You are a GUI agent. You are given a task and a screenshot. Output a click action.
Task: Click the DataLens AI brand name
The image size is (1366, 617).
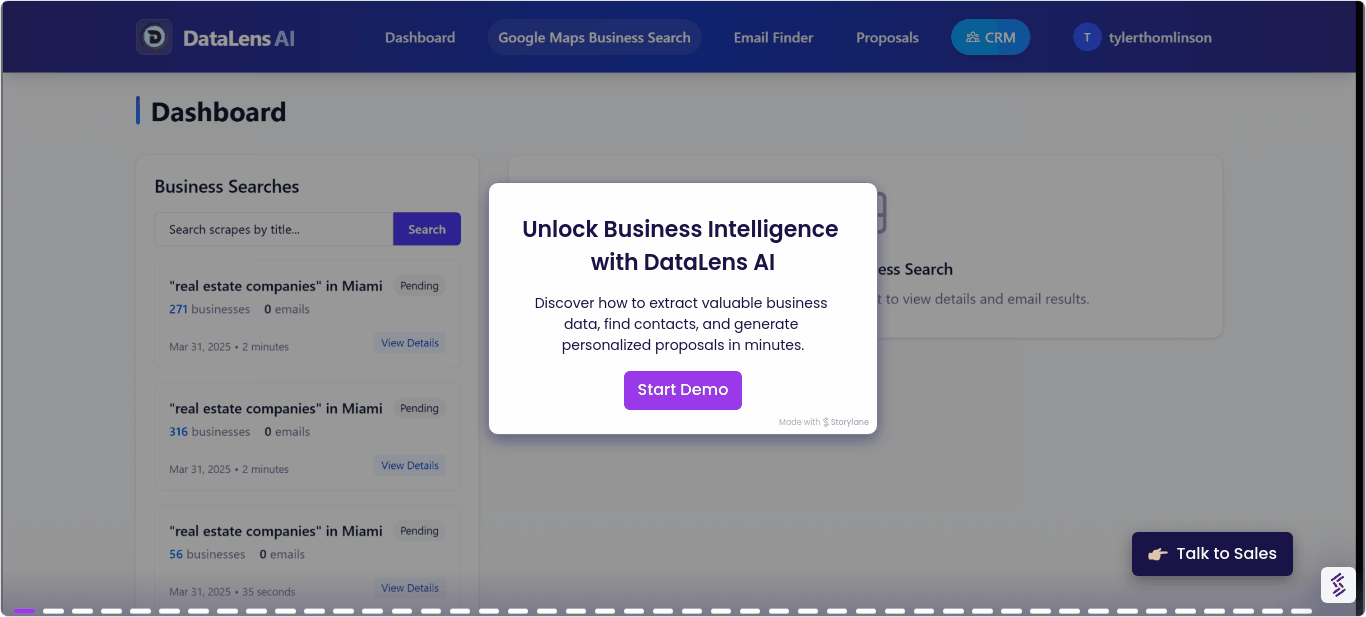coord(239,38)
